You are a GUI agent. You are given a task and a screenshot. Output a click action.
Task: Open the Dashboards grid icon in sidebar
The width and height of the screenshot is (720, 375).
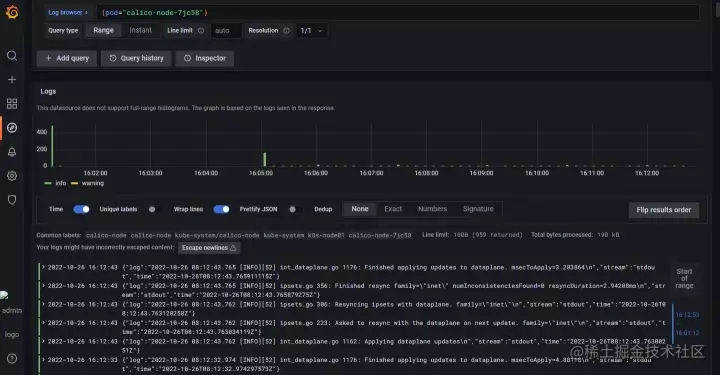click(12, 104)
